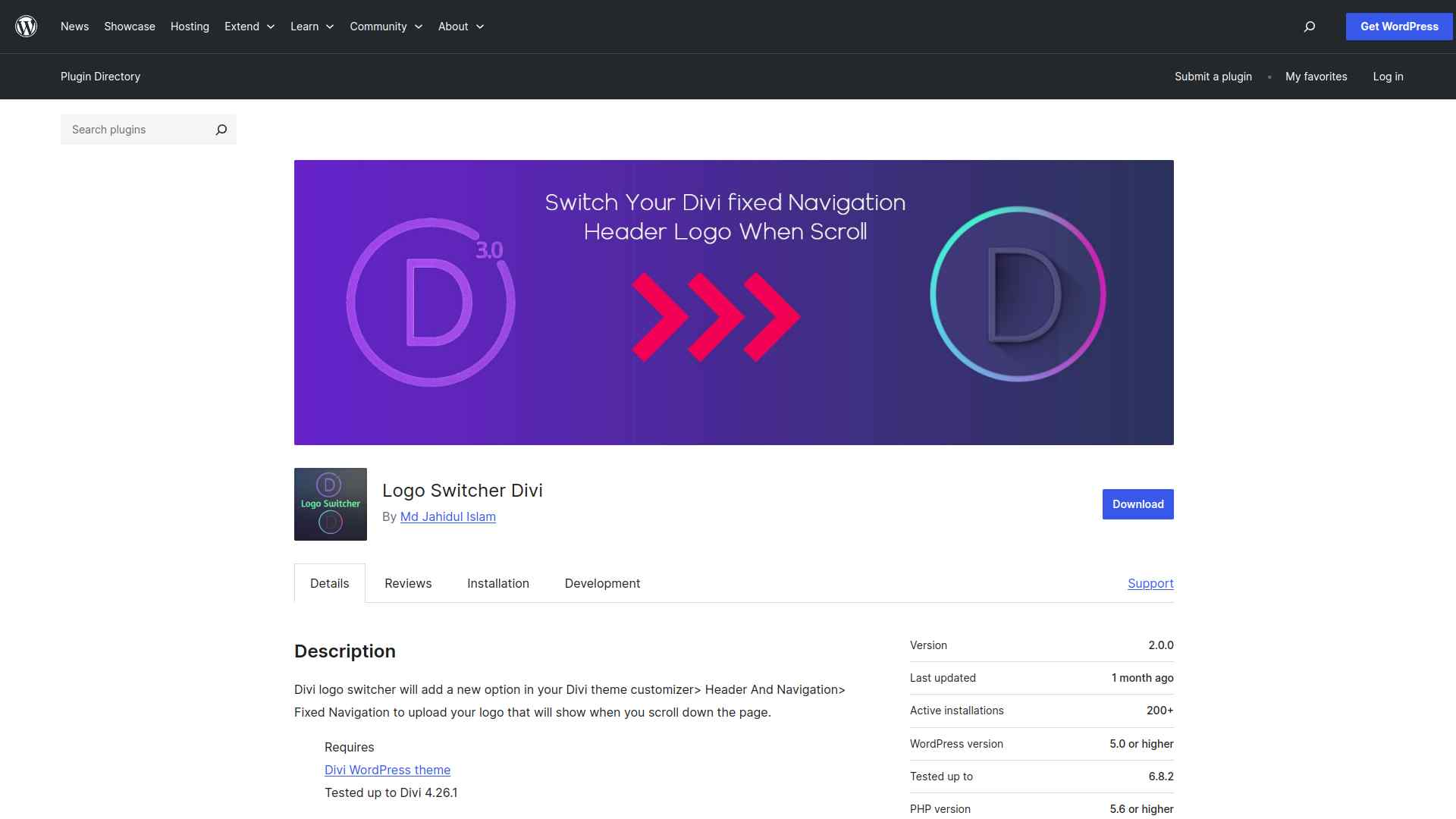This screenshot has width=1456, height=819.
Task: Click Last updated value 1 month ago
Action: [1142, 678]
